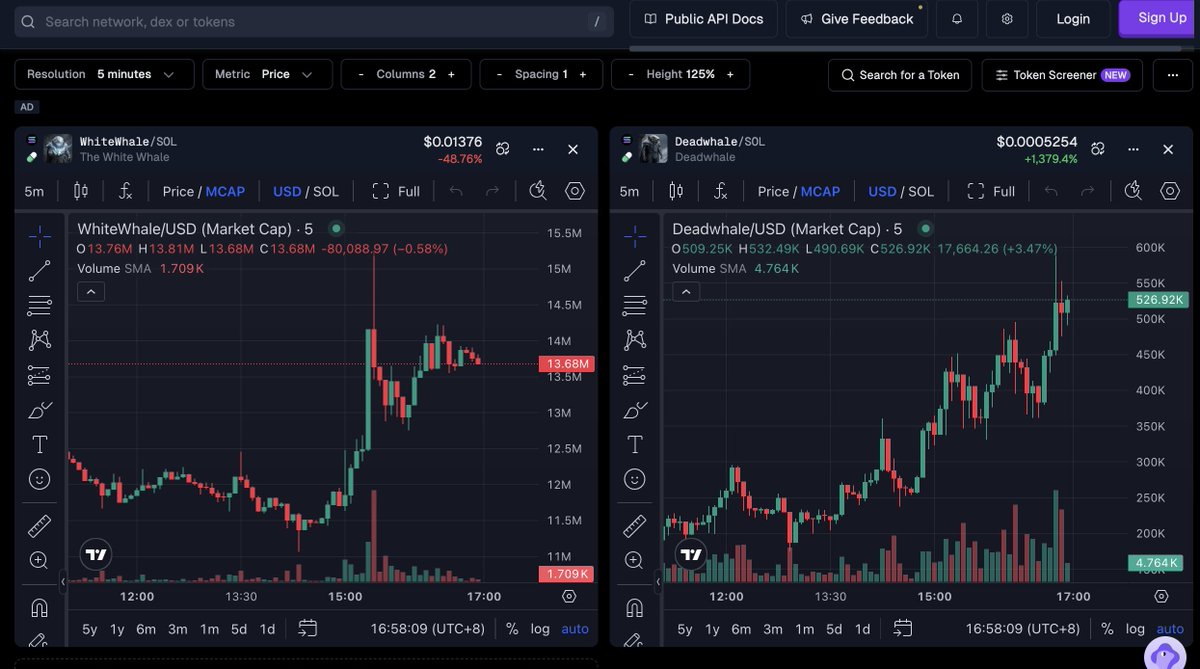Open 5m interval selector in WhiteWhale toolbar
This screenshot has width=1200, height=669.
pos(34,191)
